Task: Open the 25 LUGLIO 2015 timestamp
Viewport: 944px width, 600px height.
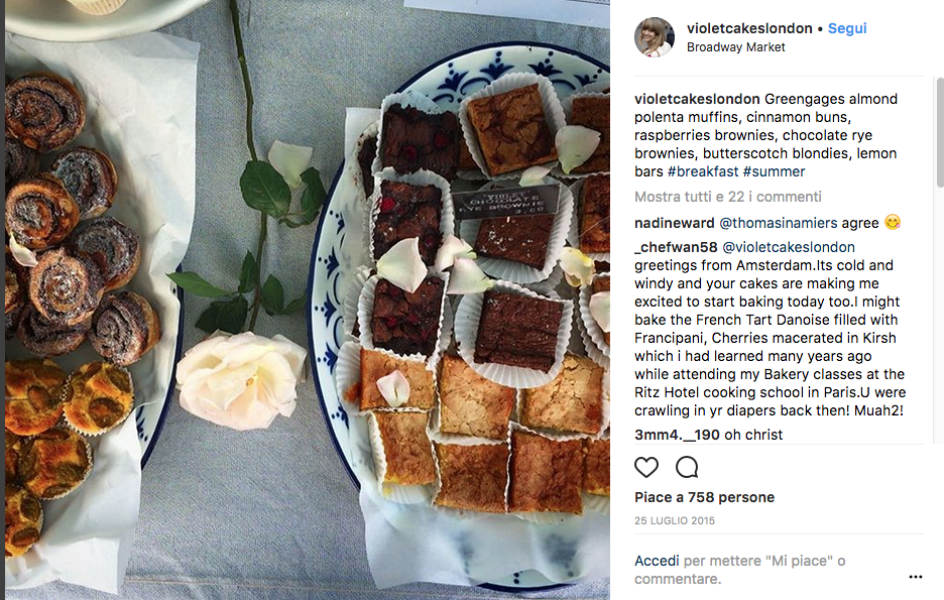Action: [674, 521]
